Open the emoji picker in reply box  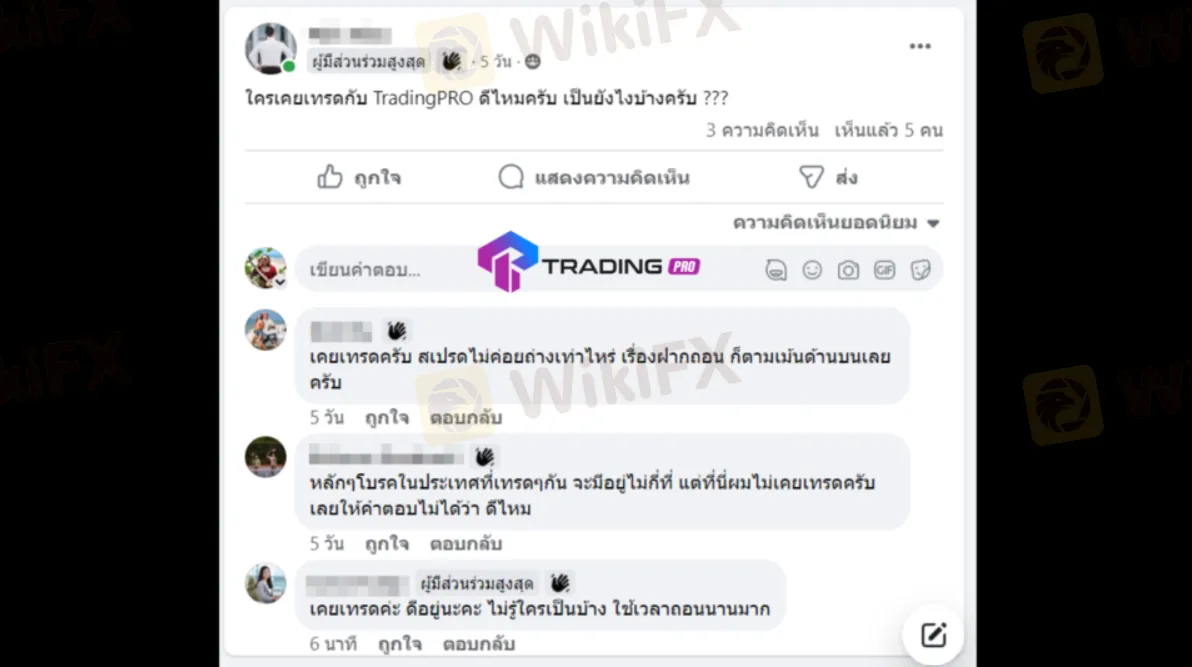click(812, 270)
